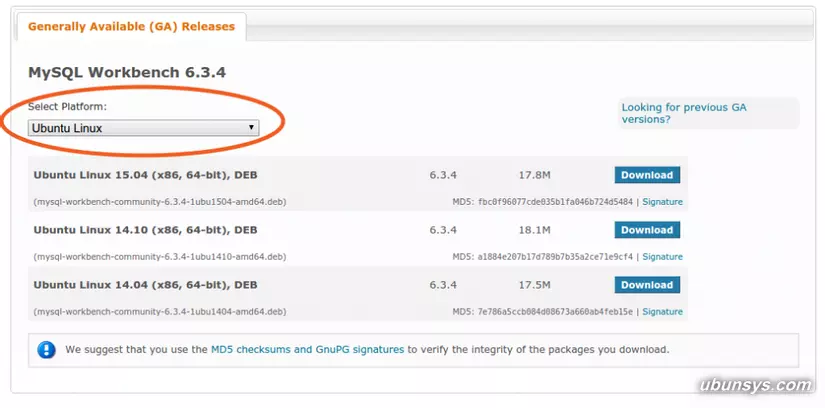Click the blue exclamation info icon
Screen dimensions: 825x408
(46, 350)
